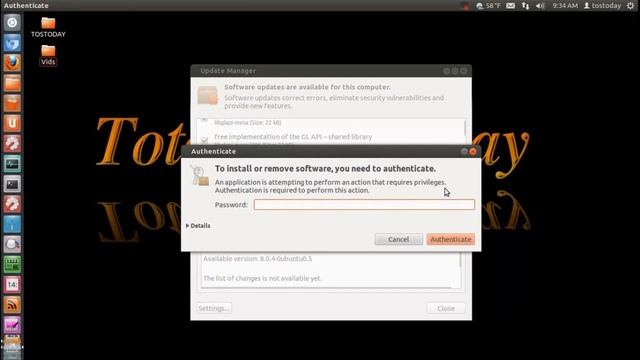Open the network connections indicator
Screen dimensions: 640x360
[525, 6]
